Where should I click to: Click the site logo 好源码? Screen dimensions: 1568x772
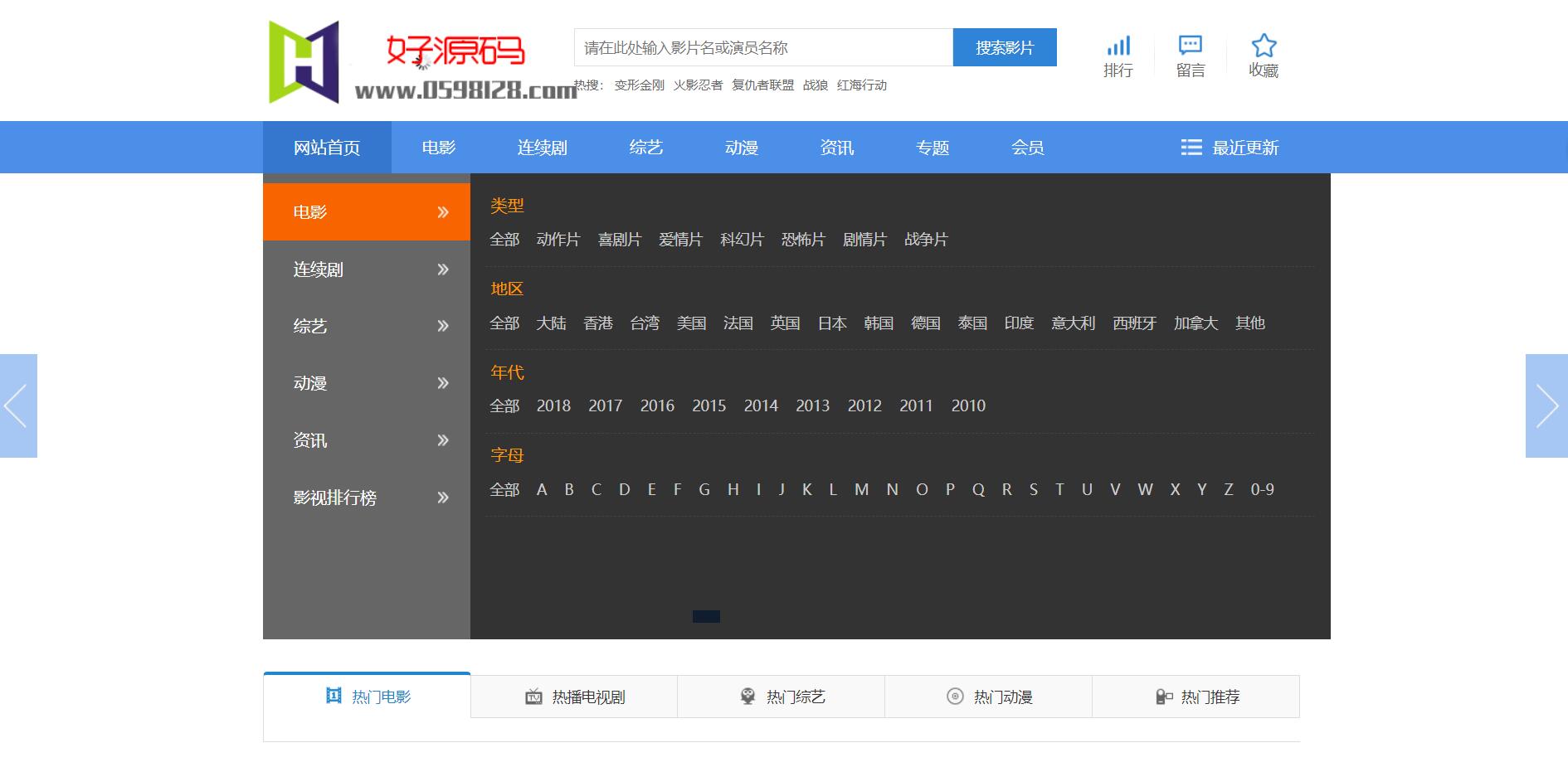pyautogui.click(x=422, y=63)
